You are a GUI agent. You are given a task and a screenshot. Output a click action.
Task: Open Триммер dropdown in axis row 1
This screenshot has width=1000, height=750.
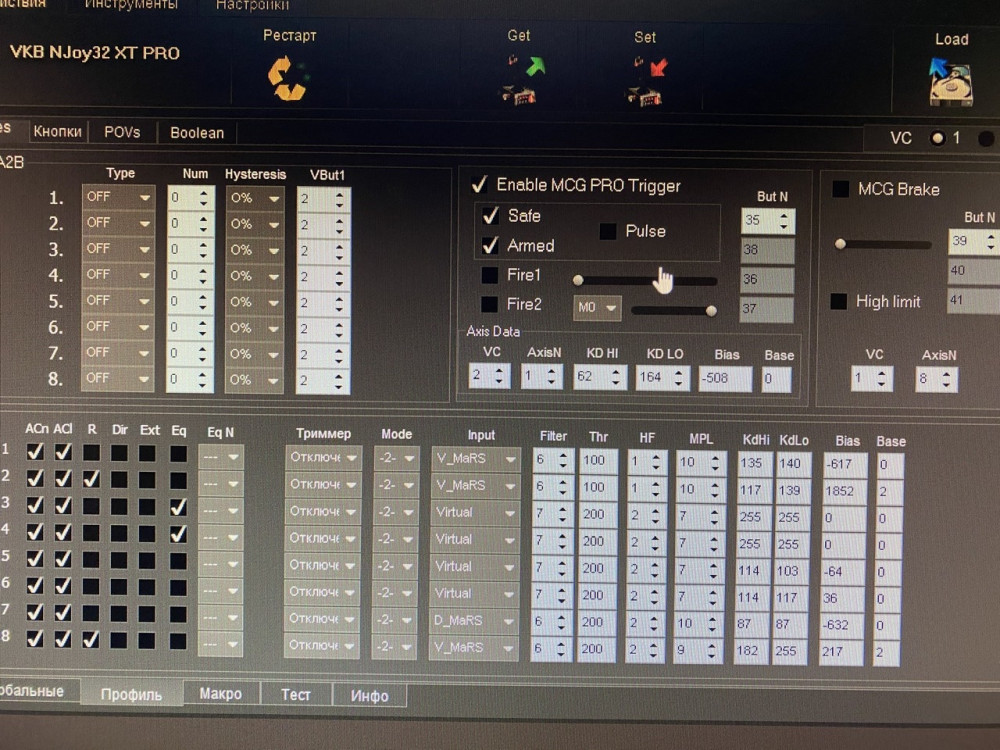323,457
